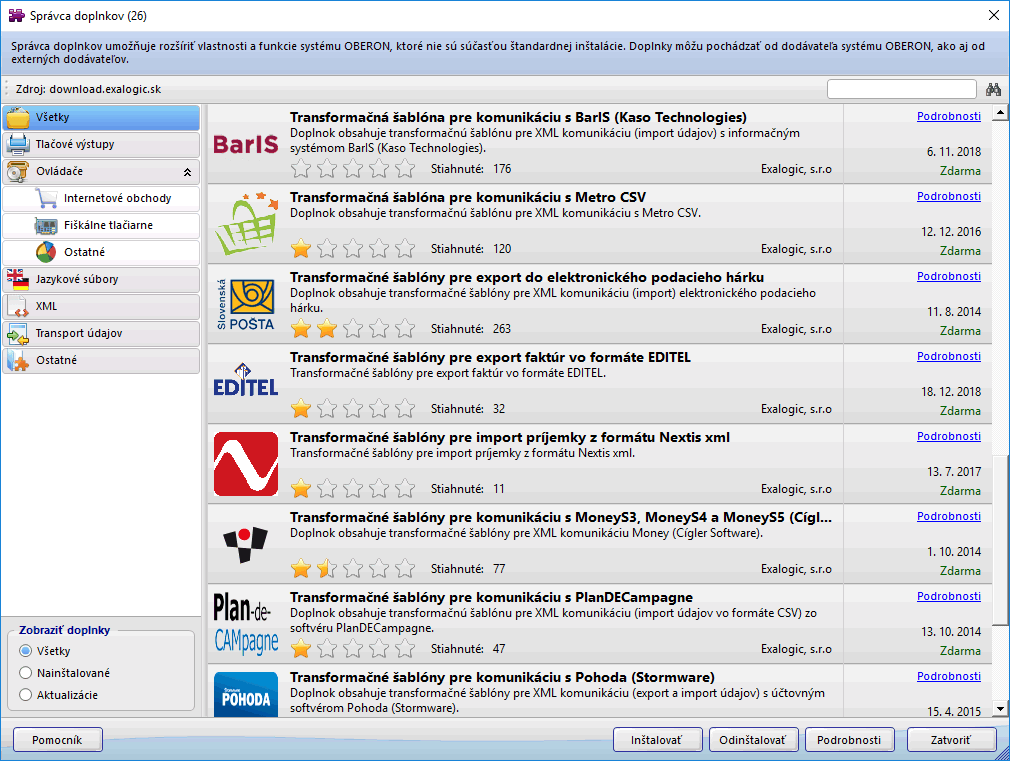Click Stiahnuté 263 download count

click(471, 329)
